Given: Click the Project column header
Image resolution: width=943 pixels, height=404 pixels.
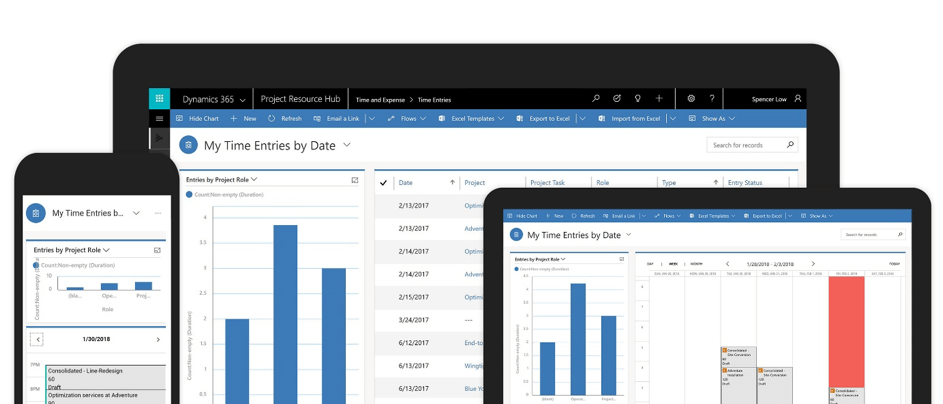Looking at the screenshot, I should tap(475, 183).
